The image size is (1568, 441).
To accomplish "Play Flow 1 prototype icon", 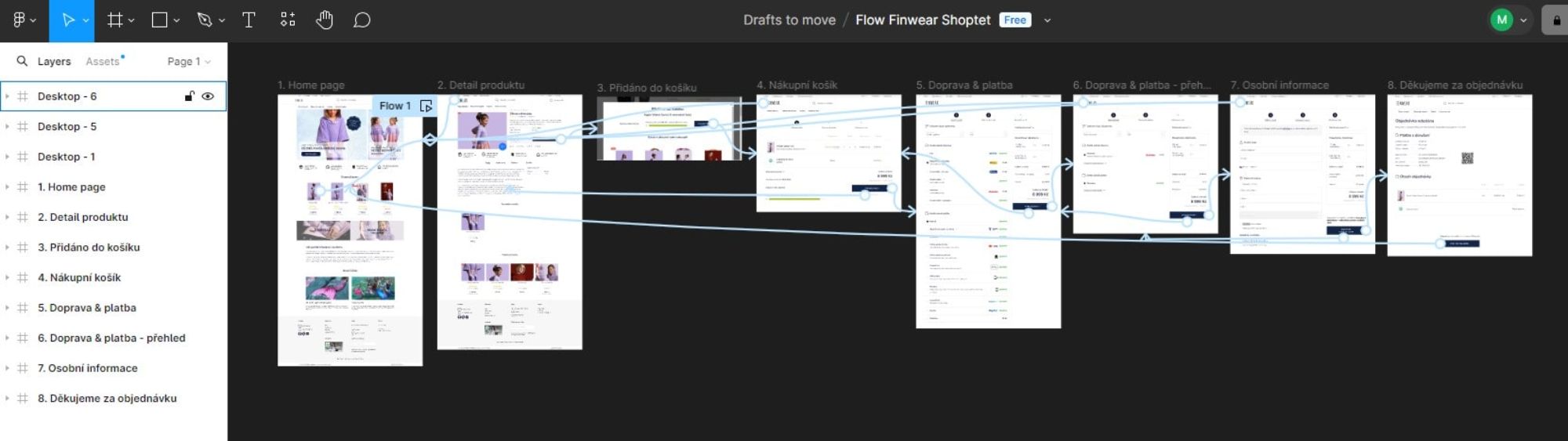I will (426, 106).
